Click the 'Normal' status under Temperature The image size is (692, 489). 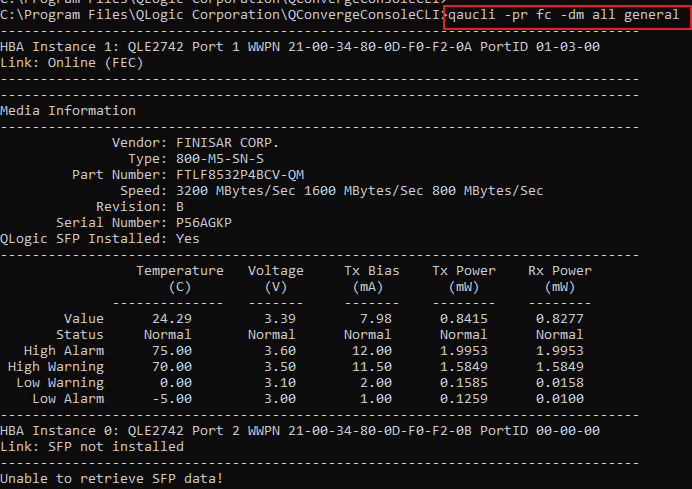coord(168,335)
